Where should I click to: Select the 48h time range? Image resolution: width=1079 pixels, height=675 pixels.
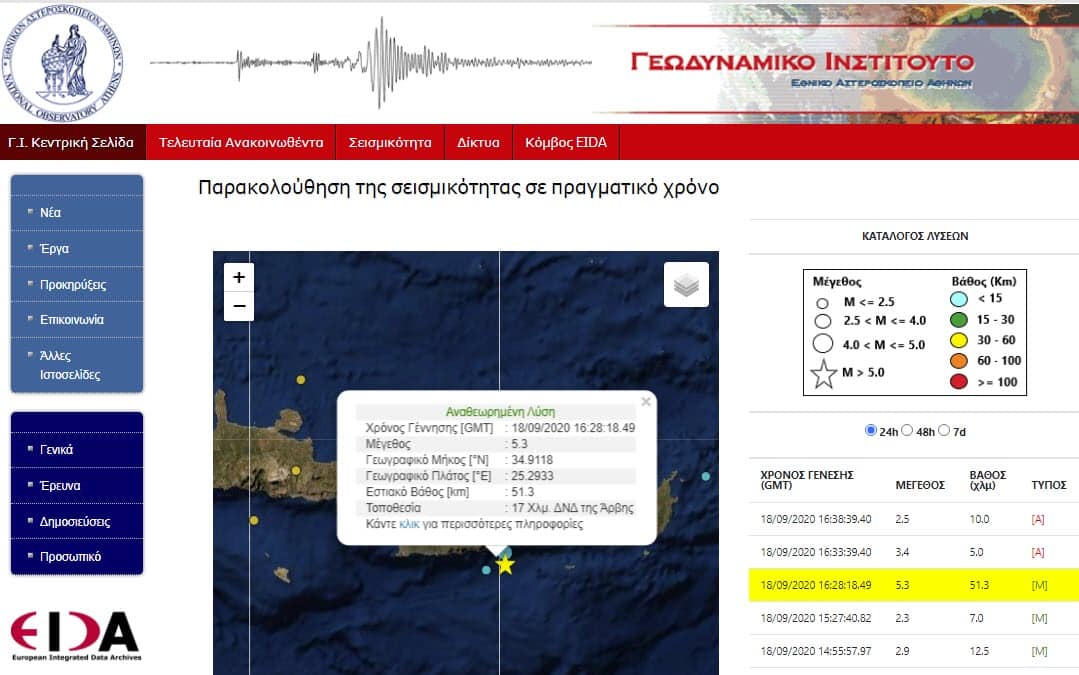coord(907,430)
